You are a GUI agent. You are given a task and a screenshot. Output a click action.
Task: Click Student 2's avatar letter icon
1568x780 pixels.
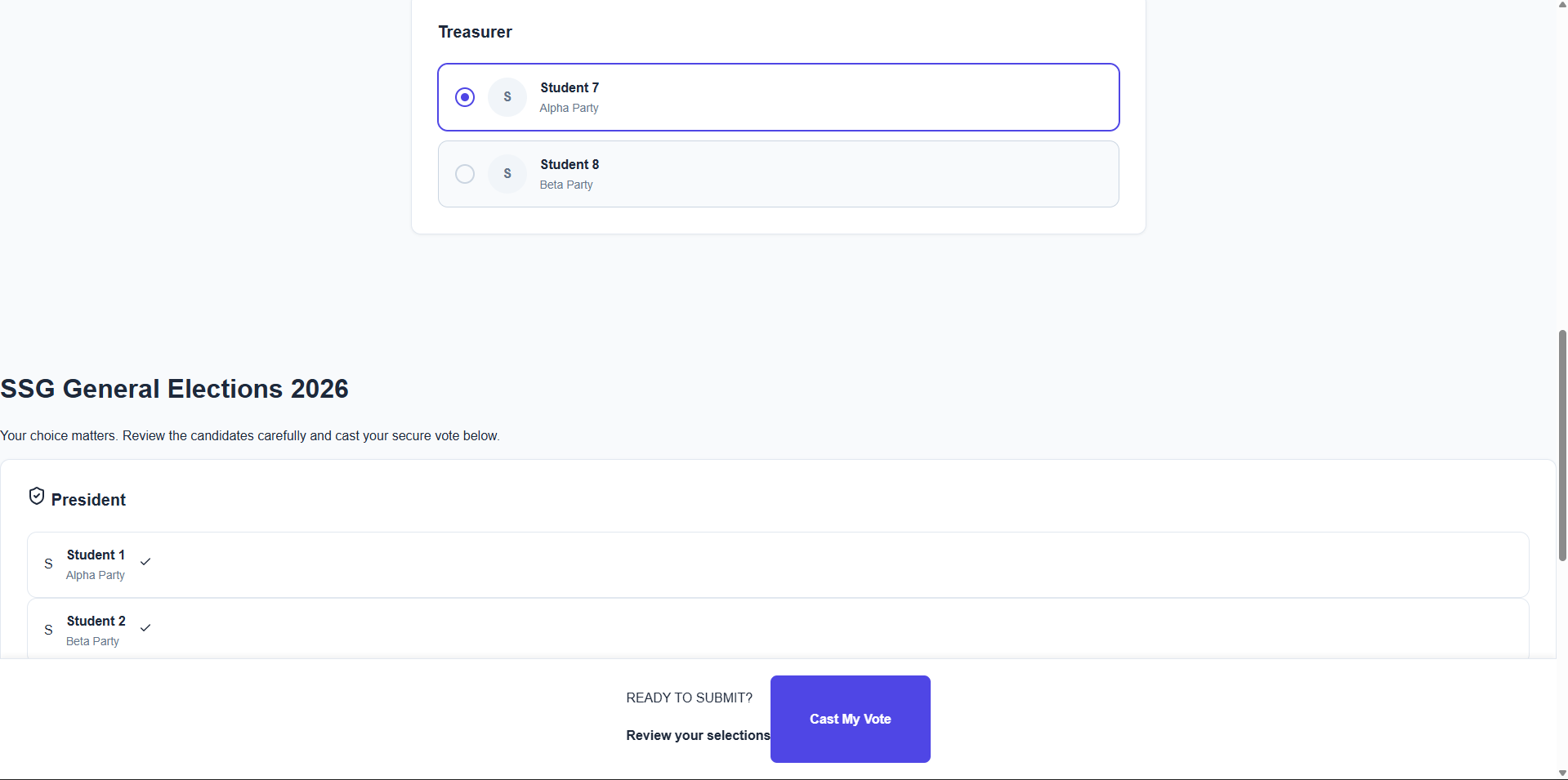48,631
